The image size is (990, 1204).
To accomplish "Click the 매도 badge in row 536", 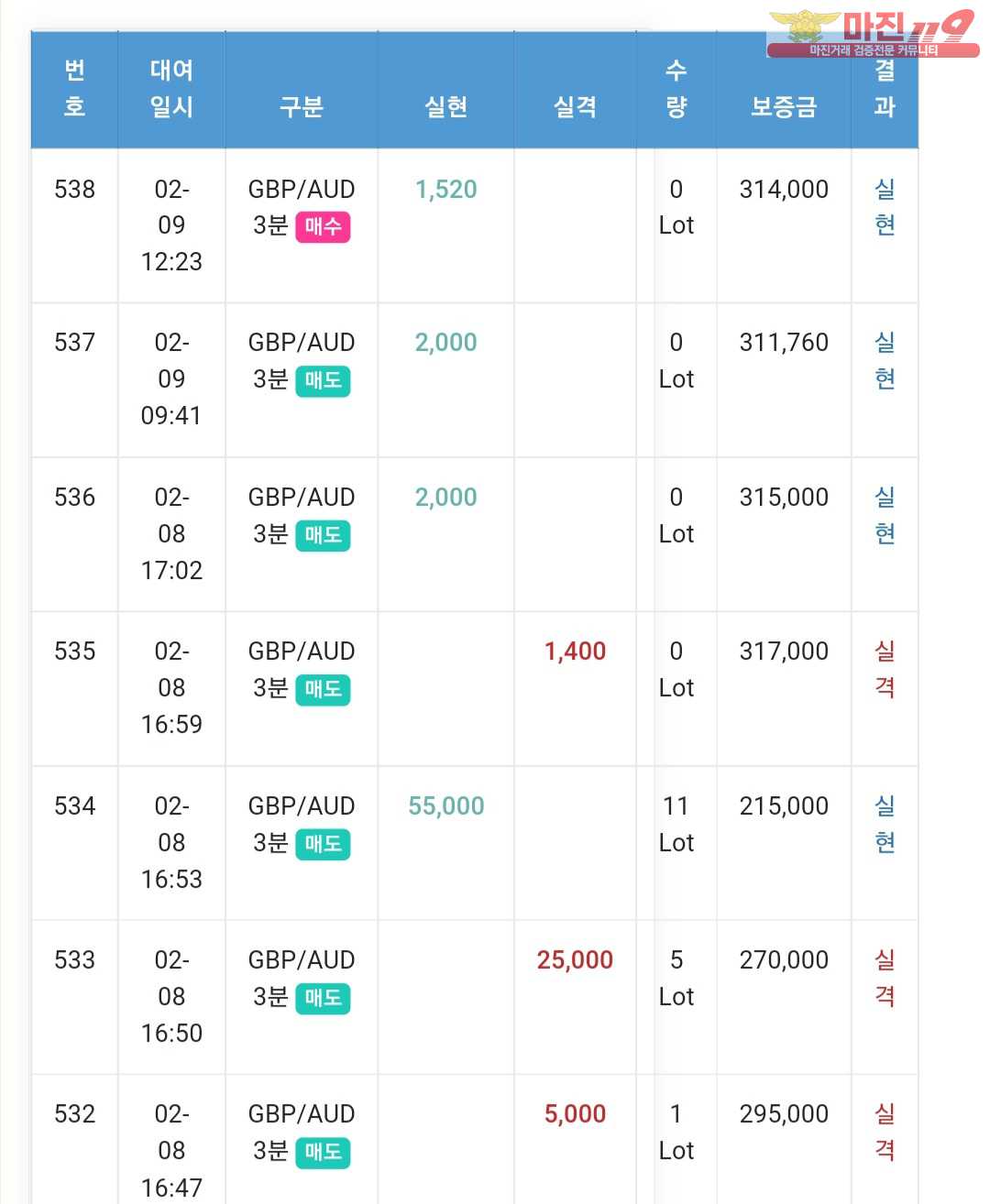I will pos(323,535).
